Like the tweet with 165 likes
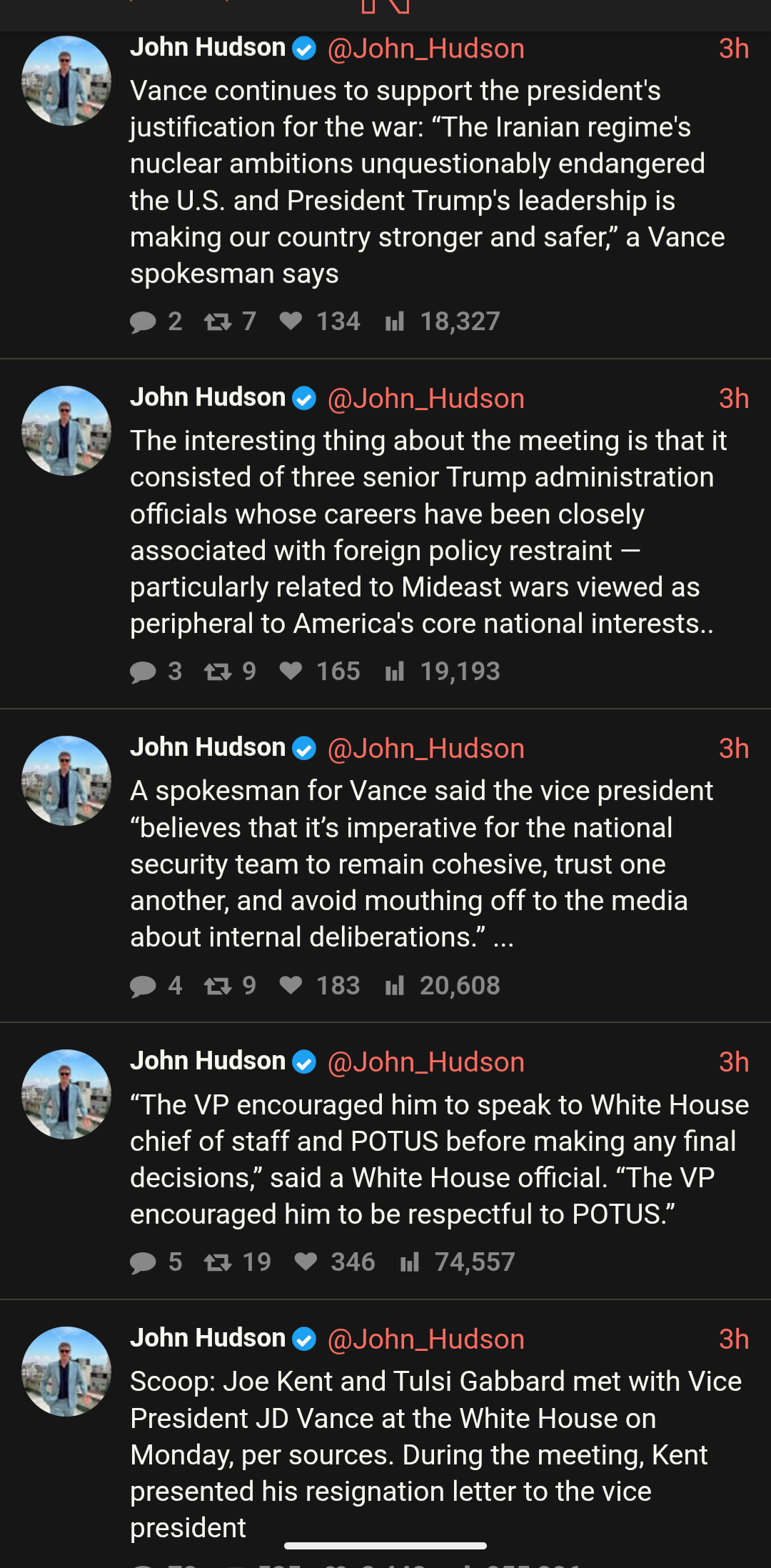Viewport: 771px width, 1568px height. [291, 671]
